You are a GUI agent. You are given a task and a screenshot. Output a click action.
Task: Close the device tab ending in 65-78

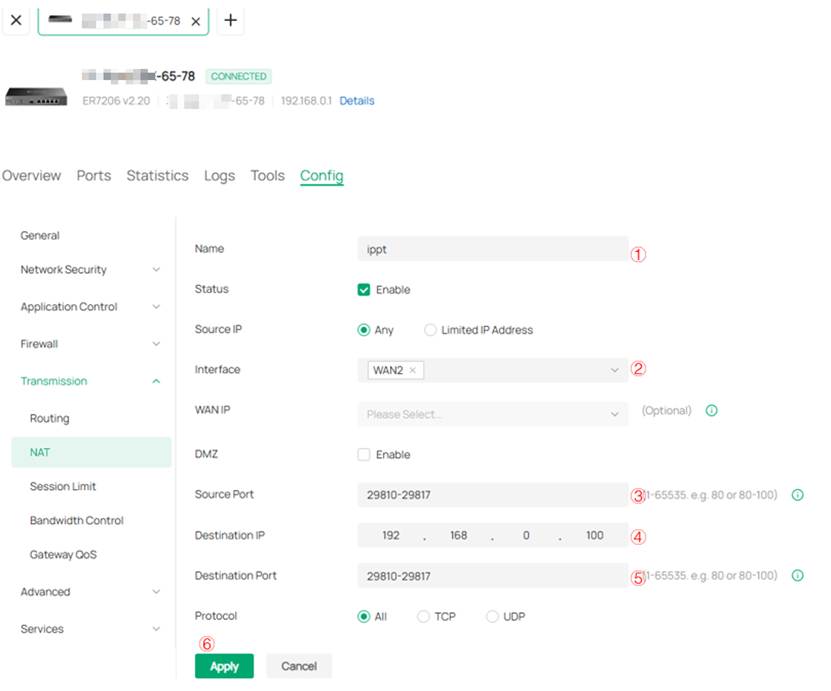(x=195, y=21)
